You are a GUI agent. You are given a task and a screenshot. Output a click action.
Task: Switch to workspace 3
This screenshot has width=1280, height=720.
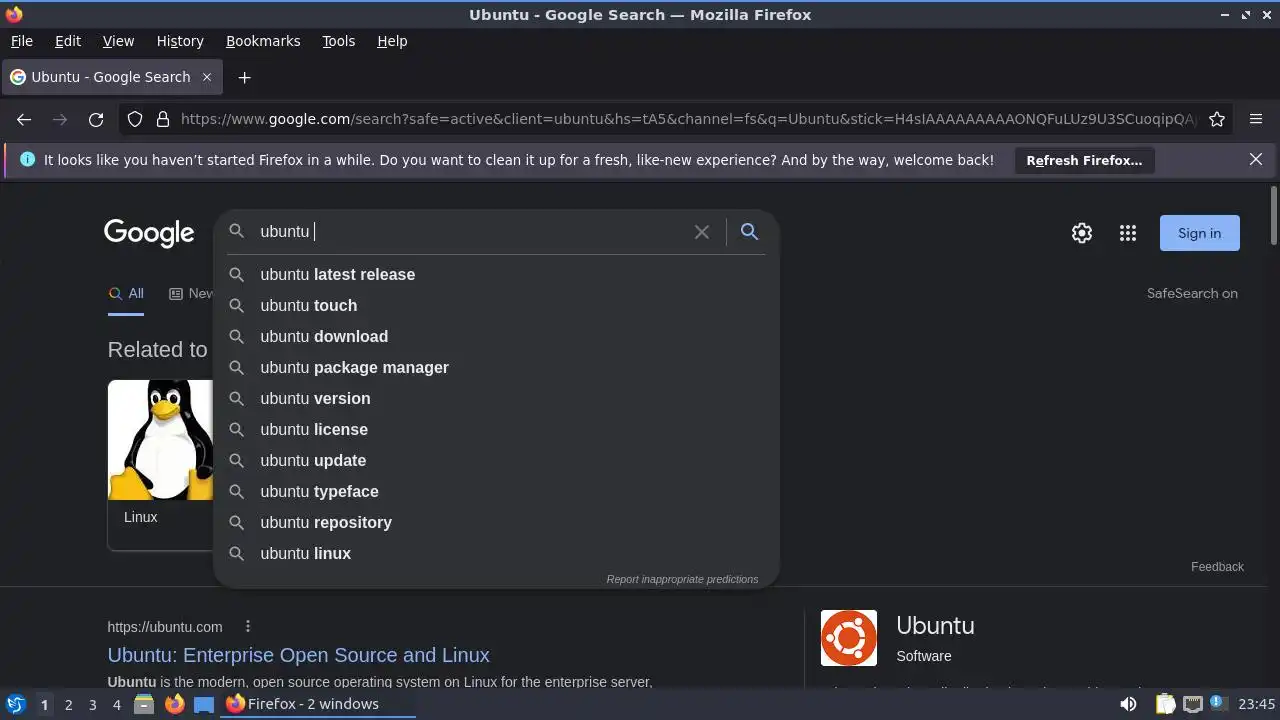coord(92,704)
